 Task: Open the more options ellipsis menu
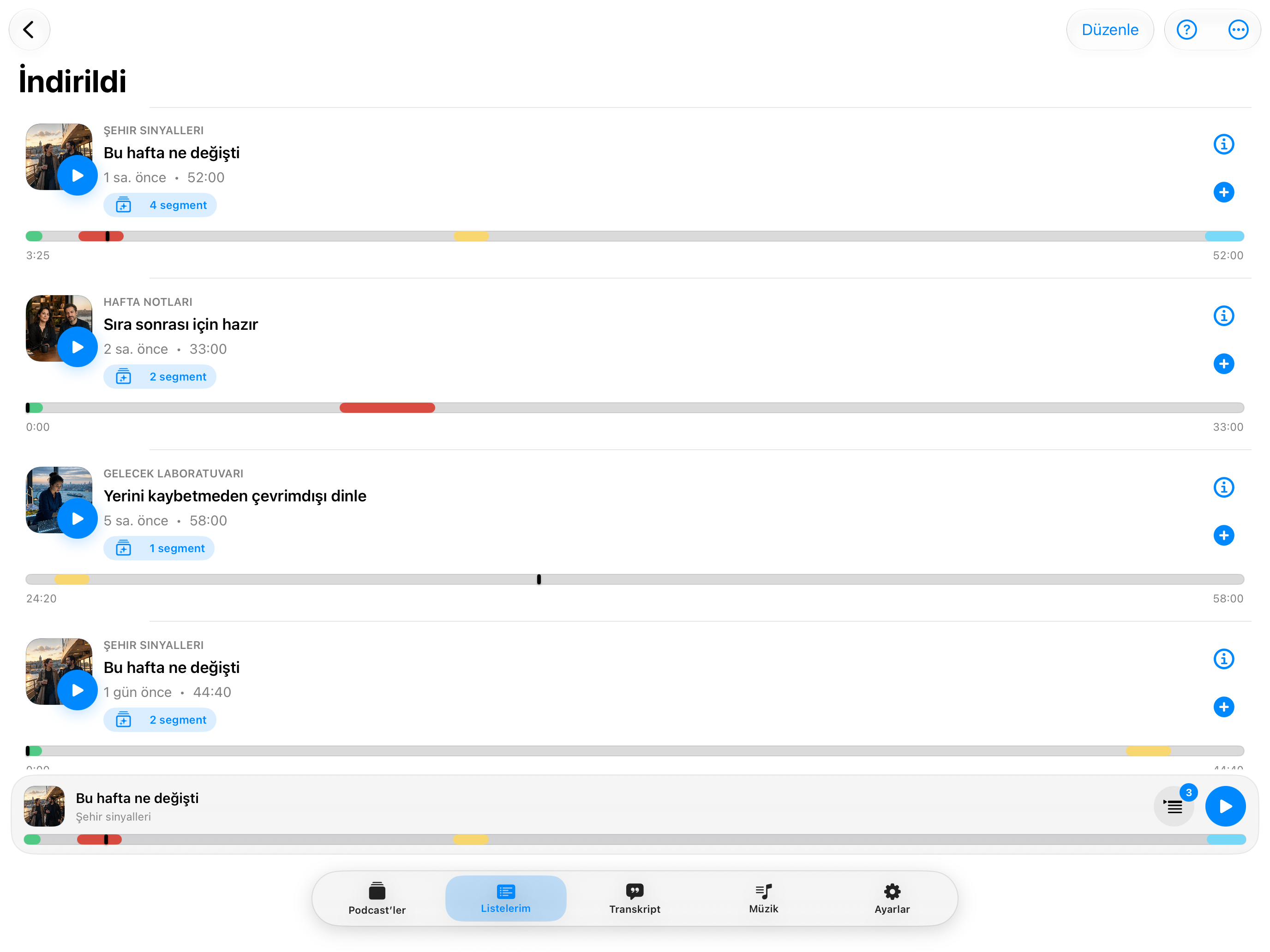[x=1238, y=30]
